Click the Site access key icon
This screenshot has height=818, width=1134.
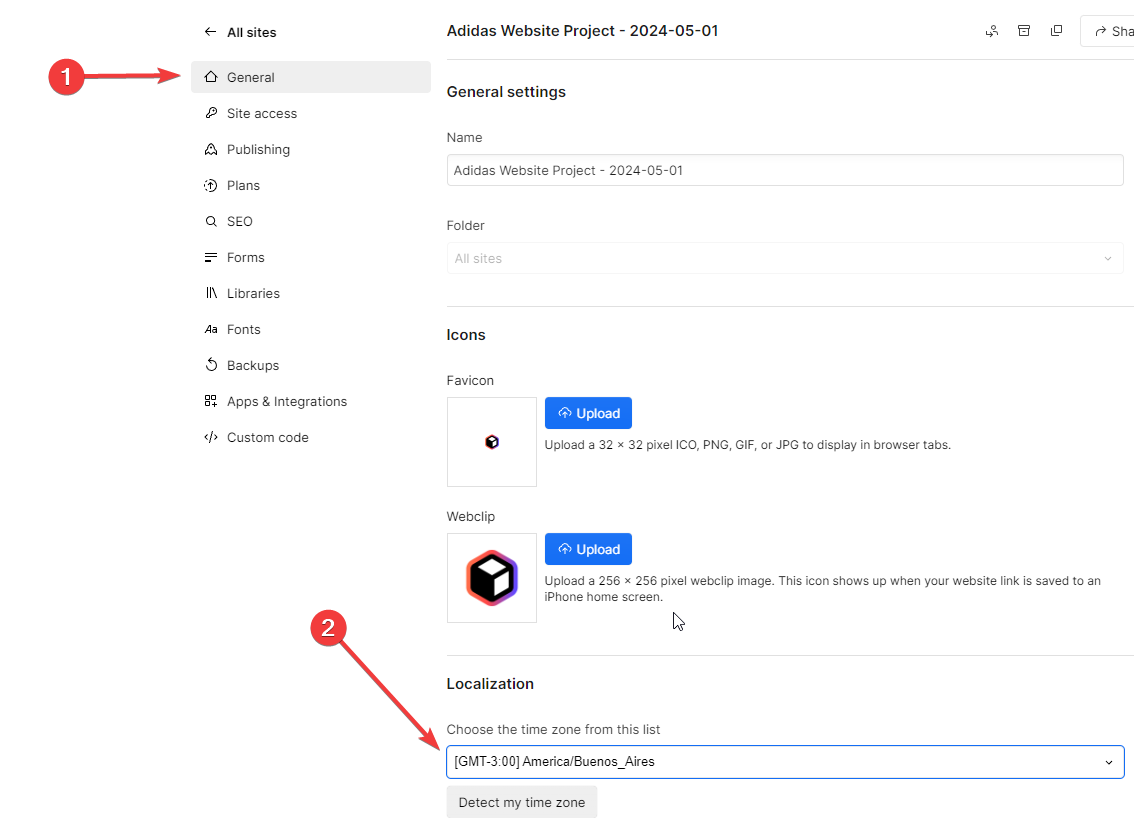pyautogui.click(x=211, y=113)
